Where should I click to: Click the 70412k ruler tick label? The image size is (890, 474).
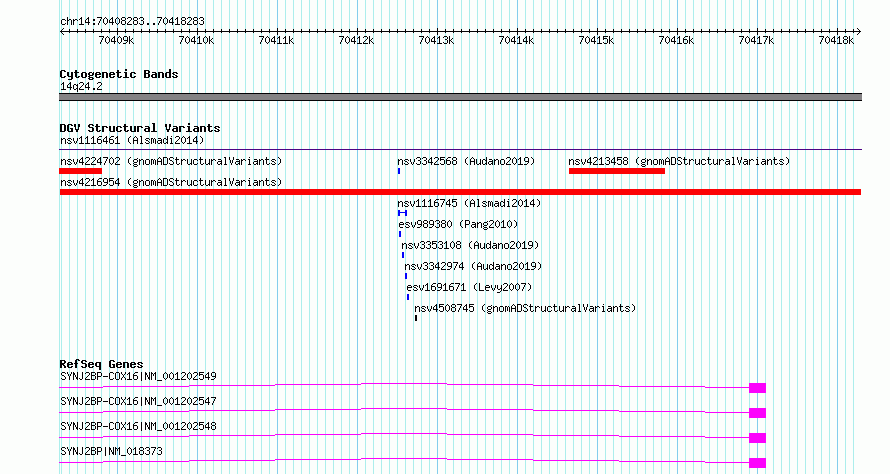click(x=356, y=40)
